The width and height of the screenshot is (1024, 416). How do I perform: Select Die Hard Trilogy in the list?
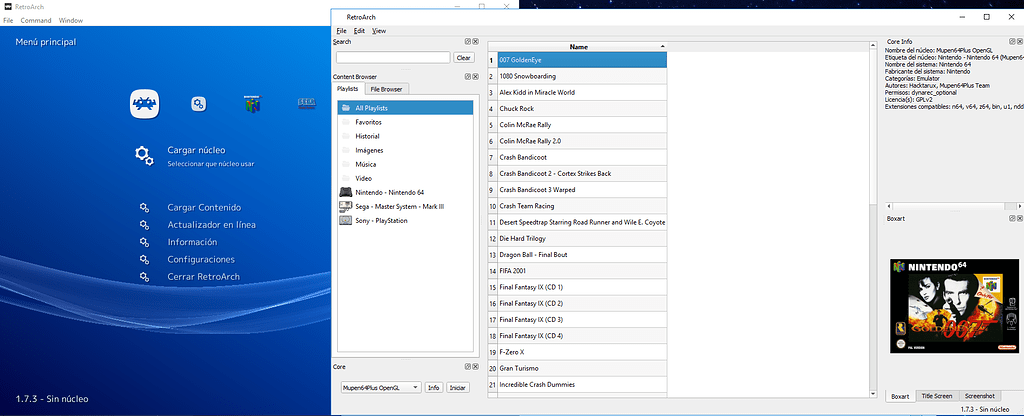(x=582, y=238)
